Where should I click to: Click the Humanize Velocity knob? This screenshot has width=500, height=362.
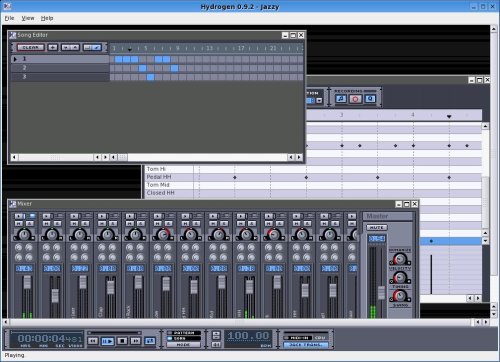[400, 259]
